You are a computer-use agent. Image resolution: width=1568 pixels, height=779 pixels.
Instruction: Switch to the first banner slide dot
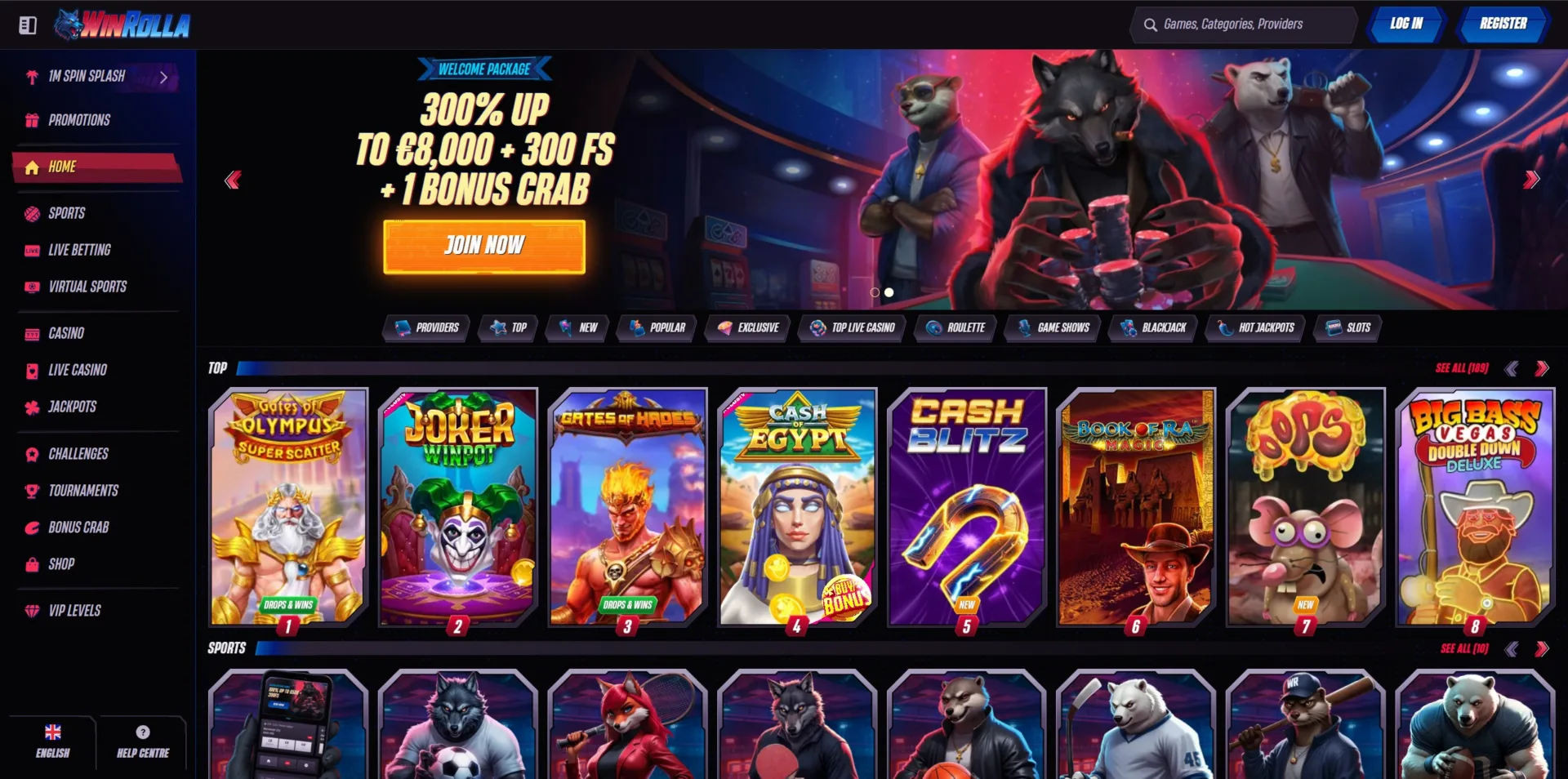coord(875,292)
